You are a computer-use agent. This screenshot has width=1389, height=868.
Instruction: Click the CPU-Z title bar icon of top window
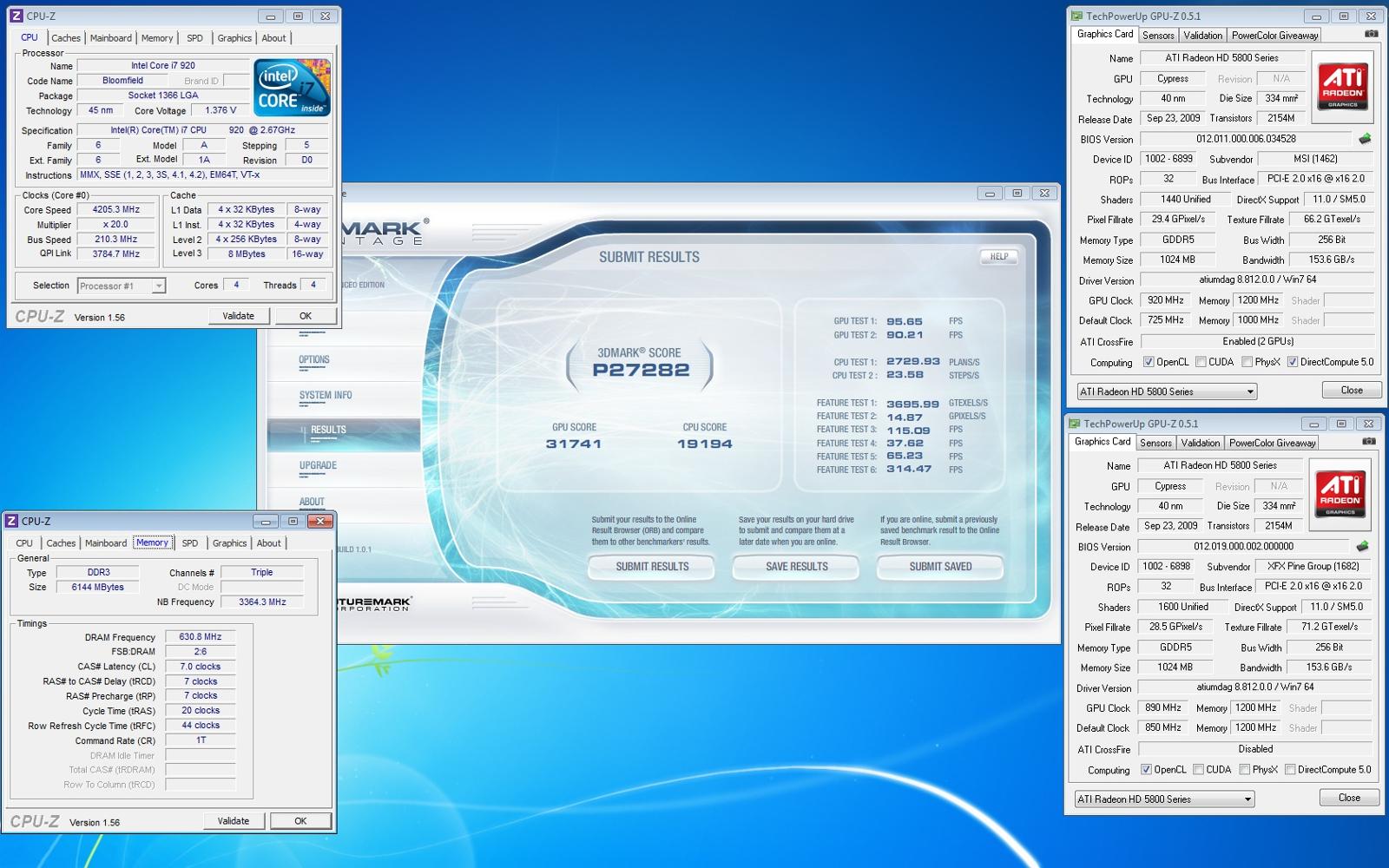(x=16, y=16)
